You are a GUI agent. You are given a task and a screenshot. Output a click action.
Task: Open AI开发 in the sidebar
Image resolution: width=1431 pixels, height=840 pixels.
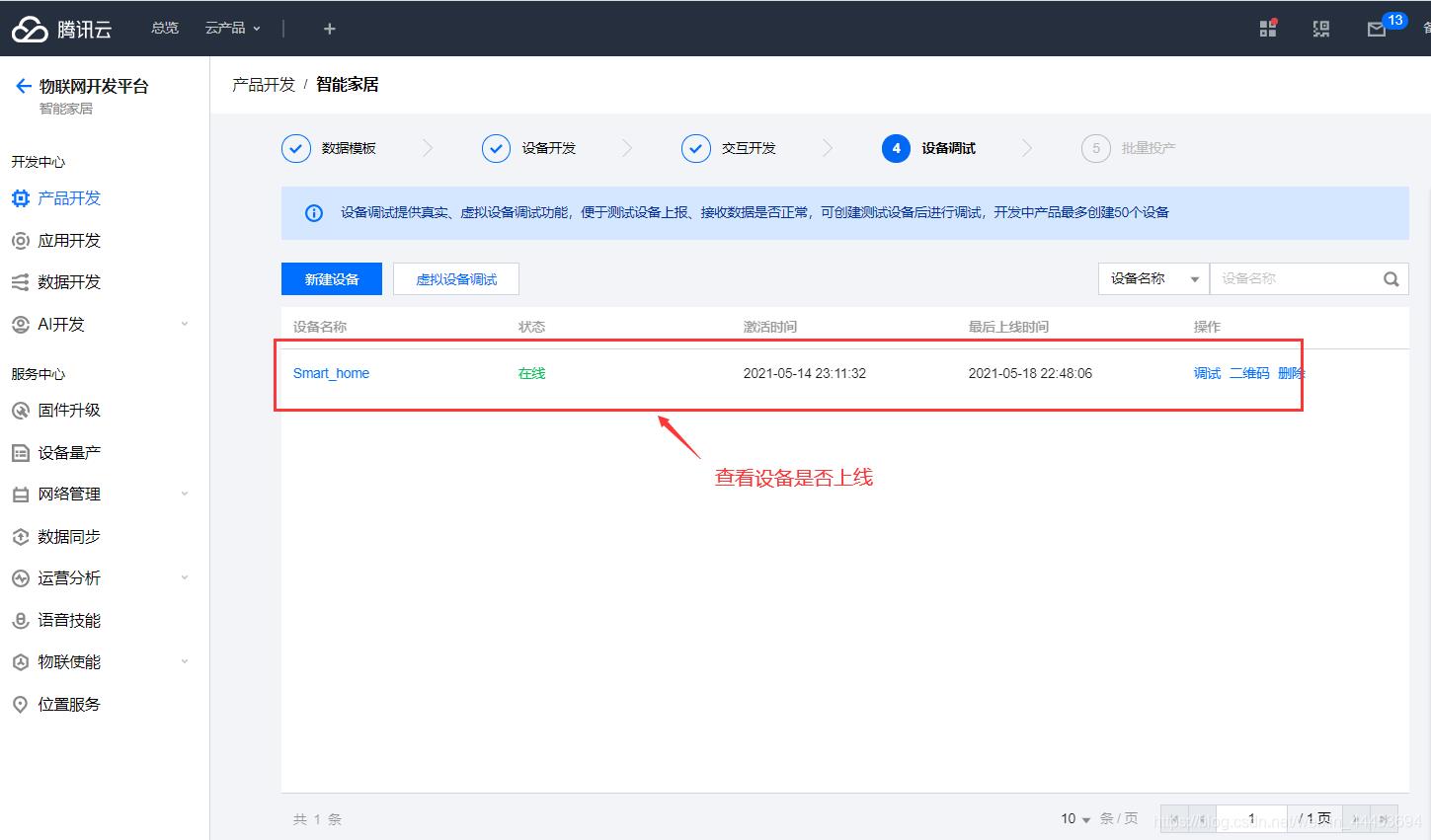pos(61,325)
